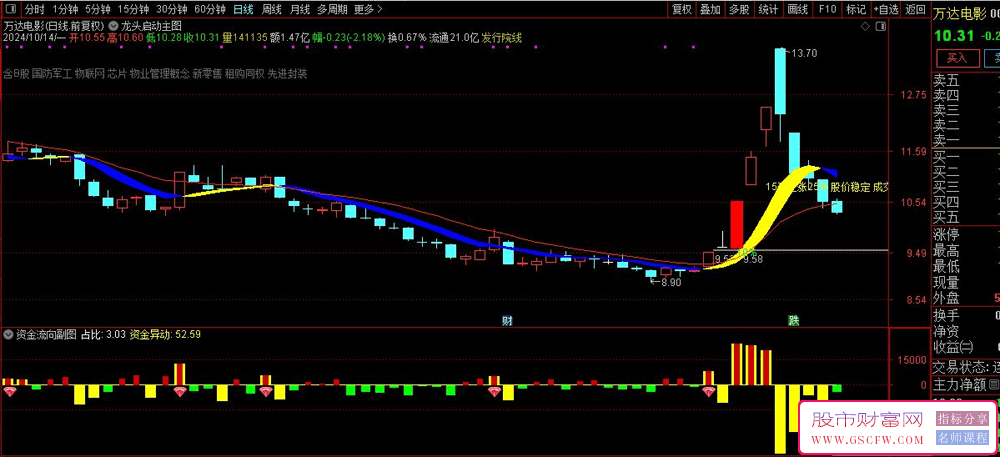Image resolution: width=1000 pixels, height=457 pixels.
Task: Click the 返回 back button
Action: tap(915, 10)
